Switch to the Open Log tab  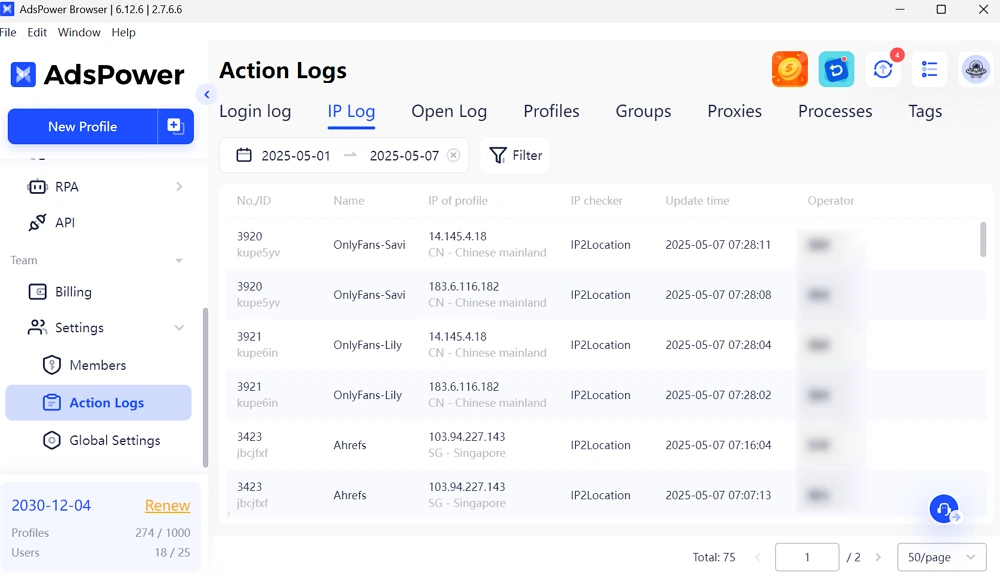(449, 112)
